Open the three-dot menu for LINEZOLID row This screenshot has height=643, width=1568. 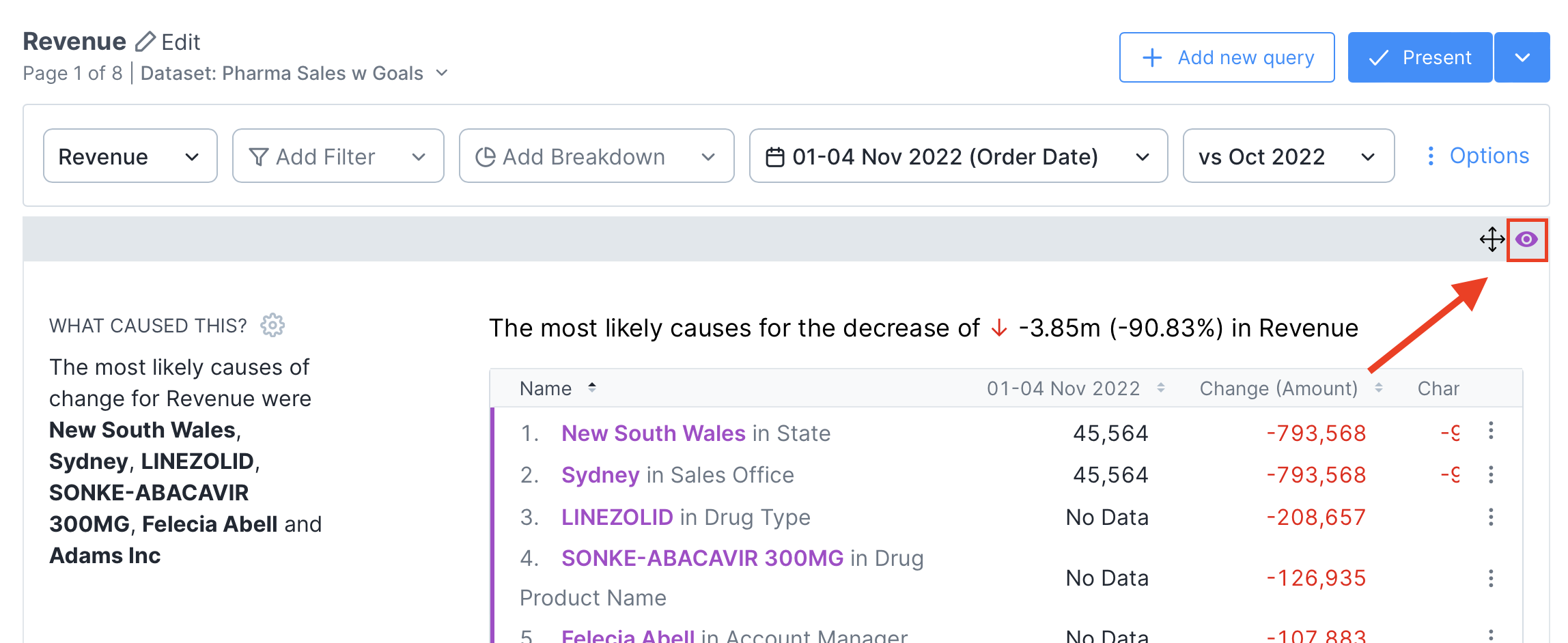click(x=1490, y=517)
